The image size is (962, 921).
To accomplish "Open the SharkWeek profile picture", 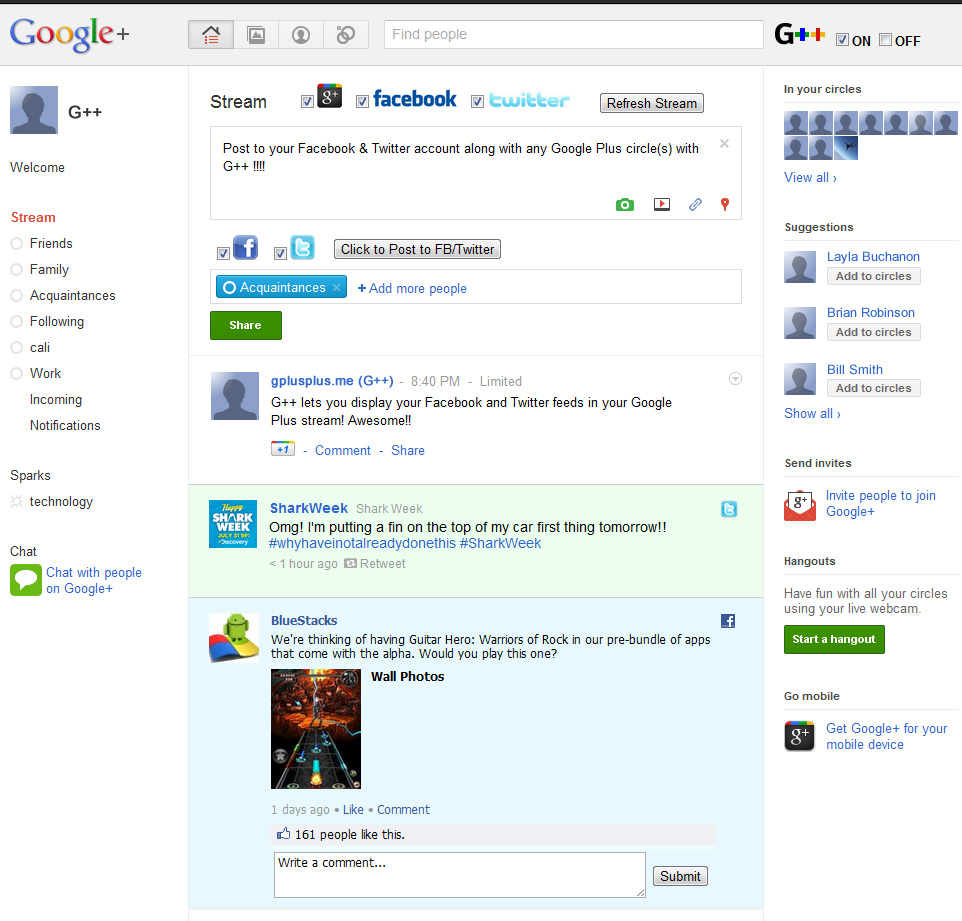I will pyautogui.click(x=233, y=524).
